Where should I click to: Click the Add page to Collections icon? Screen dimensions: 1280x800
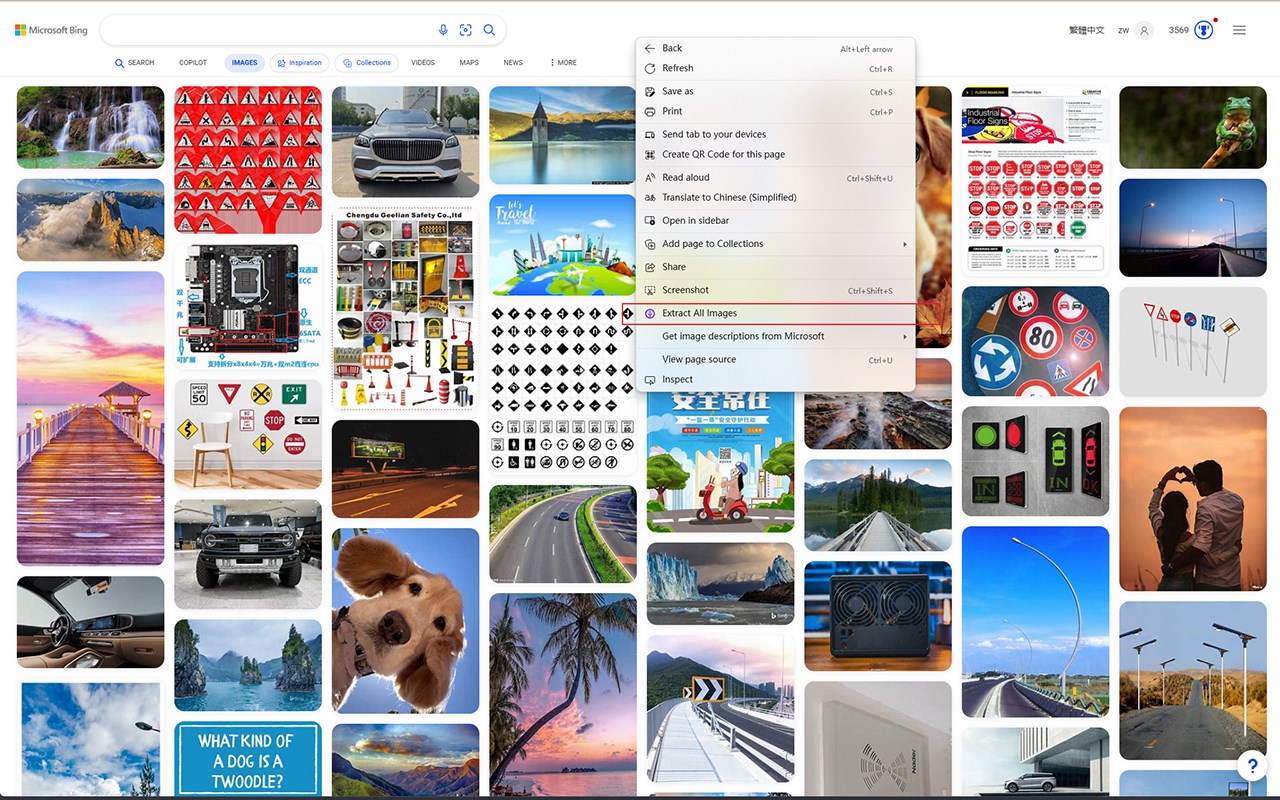click(x=650, y=244)
